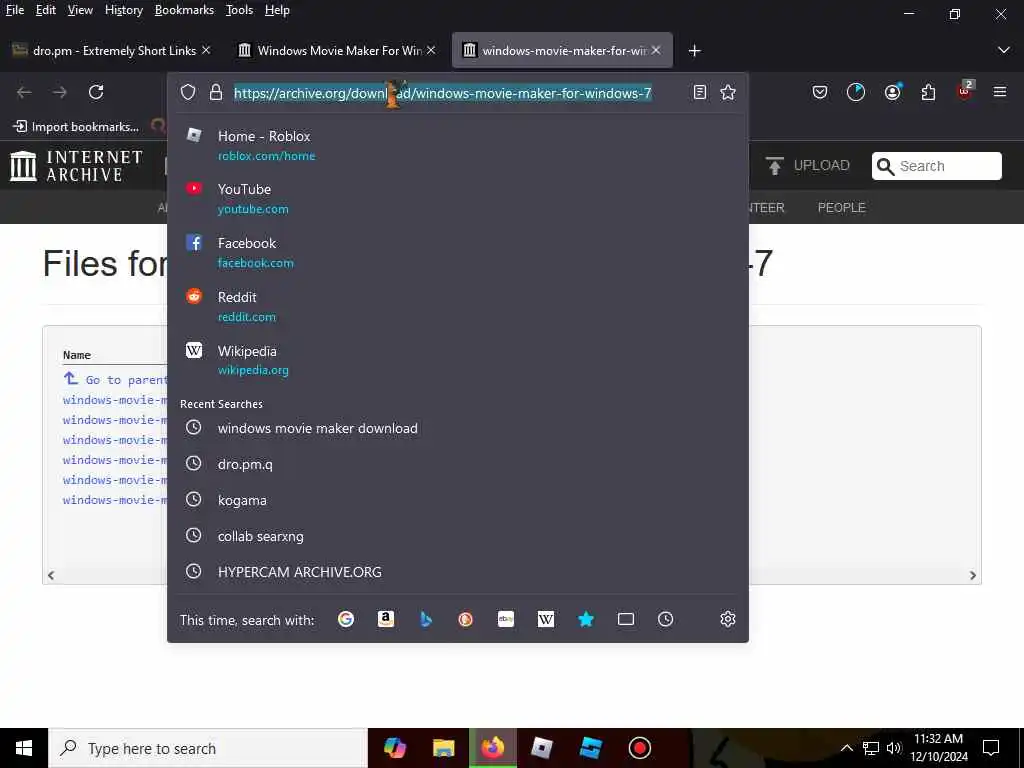Go back one page
Image resolution: width=1024 pixels, height=768 pixels.
(24, 92)
